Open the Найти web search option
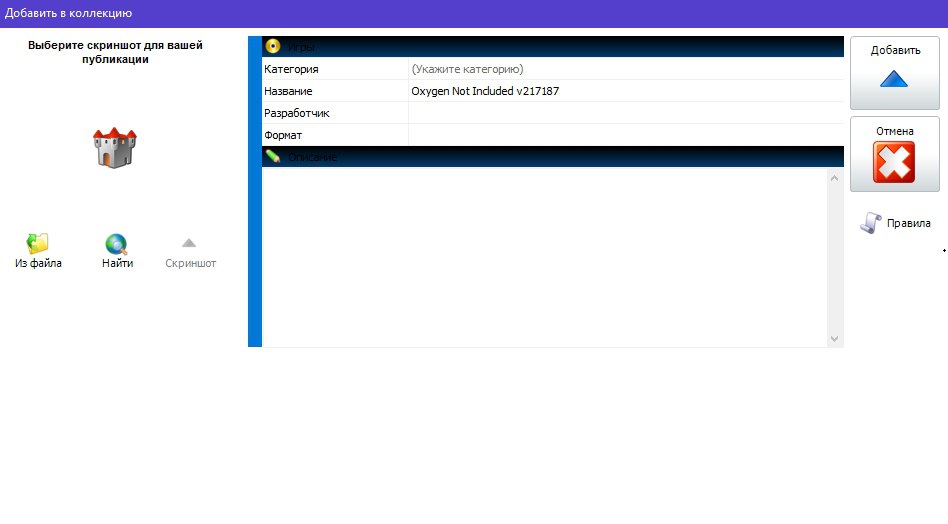948x524 pixels. click(117, 251)
